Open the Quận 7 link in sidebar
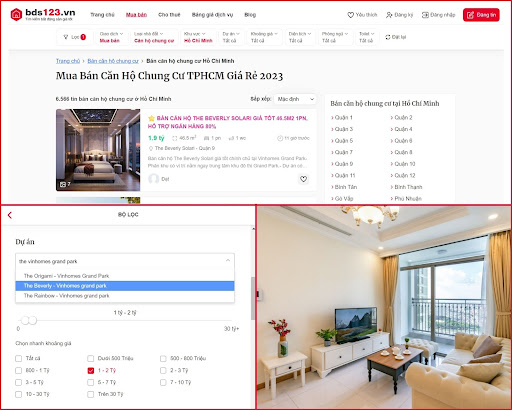512x410 pixels. pos(343,152)
